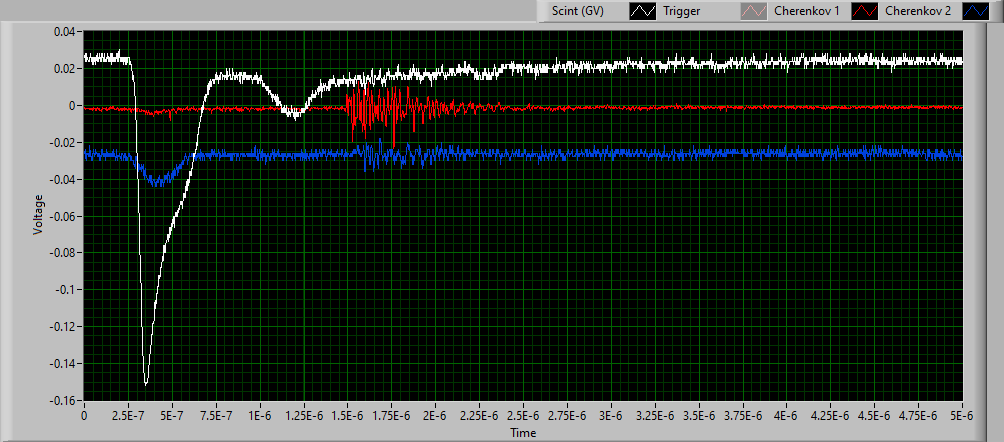Viewport: 1004px width, 442px height.
Task: Click the 0.04 maximum voltage scale value
Action: coord(65,31)
